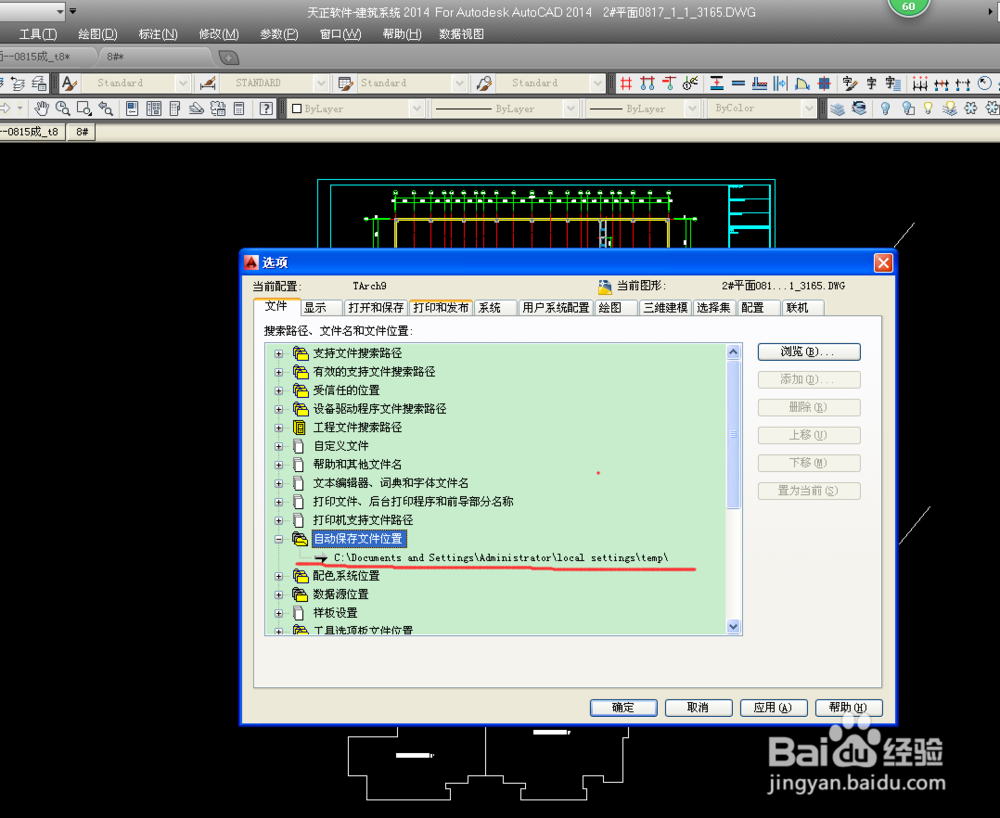Click the red-blue cross icon
Screen dimensions: 1000x818
[x=824, y=83]
